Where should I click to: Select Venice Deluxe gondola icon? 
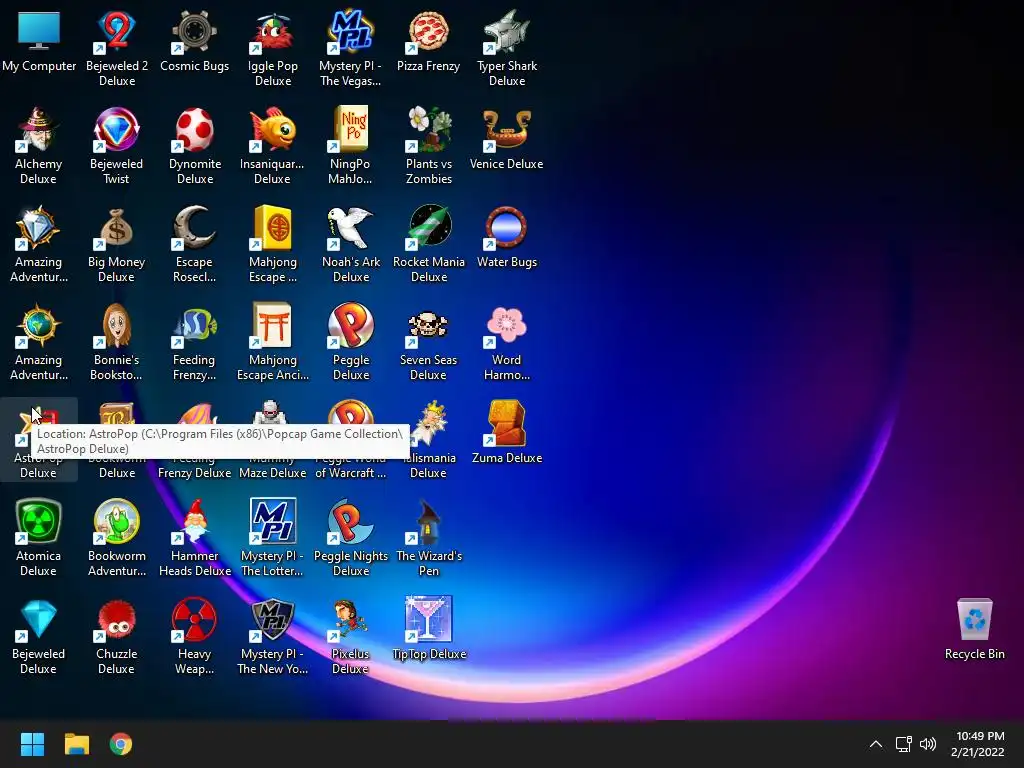coord(507,129)
